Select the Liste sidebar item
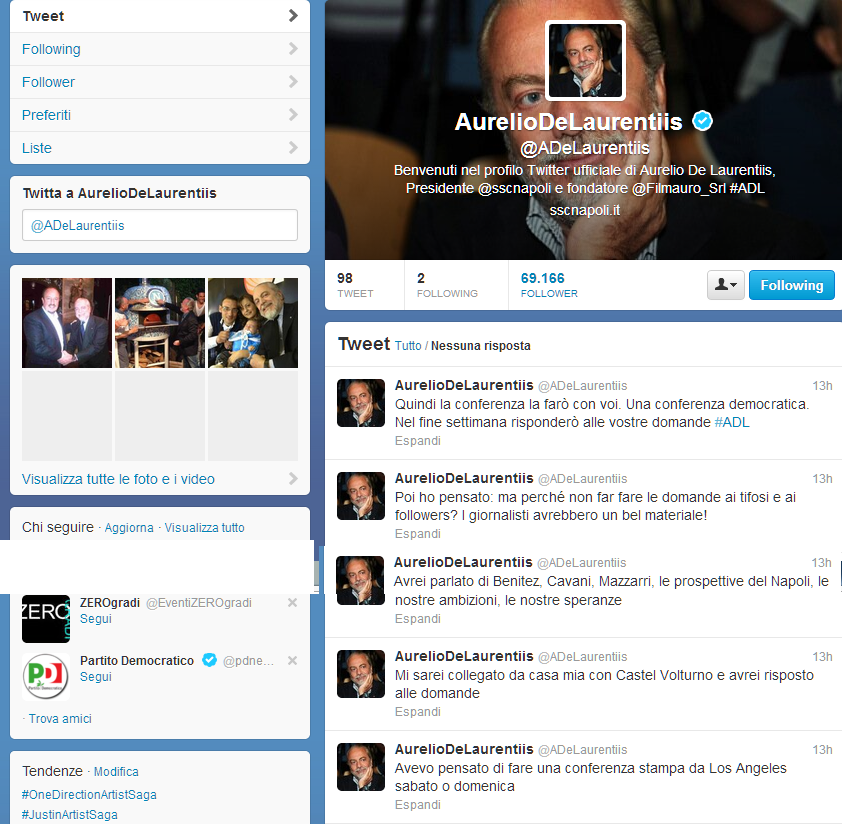Screen dimensions: 842x824 click(x=160, y=148)
